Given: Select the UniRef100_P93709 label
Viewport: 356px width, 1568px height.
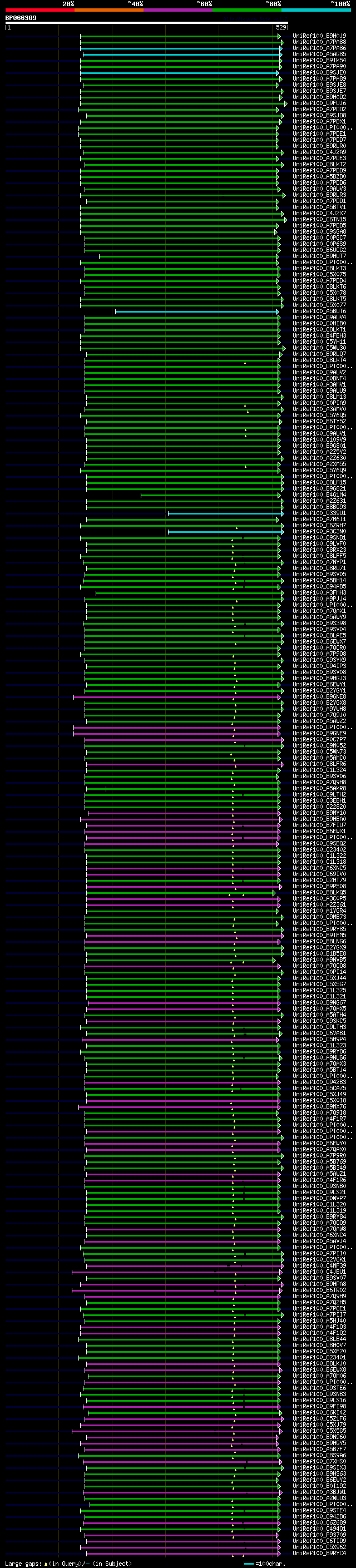Looking at the screenshot, I should (x=319, y=1535).
